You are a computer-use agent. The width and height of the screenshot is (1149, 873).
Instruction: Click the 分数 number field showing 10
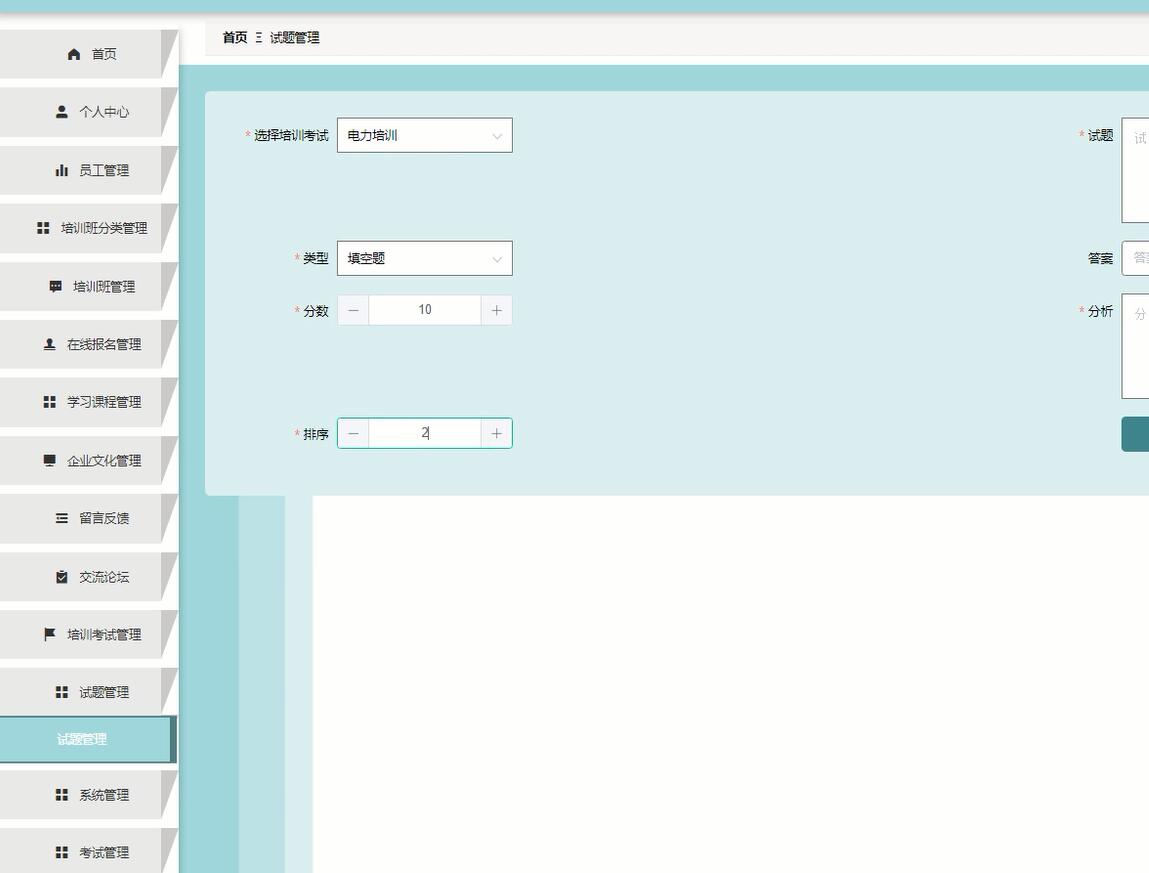point(424,310)
